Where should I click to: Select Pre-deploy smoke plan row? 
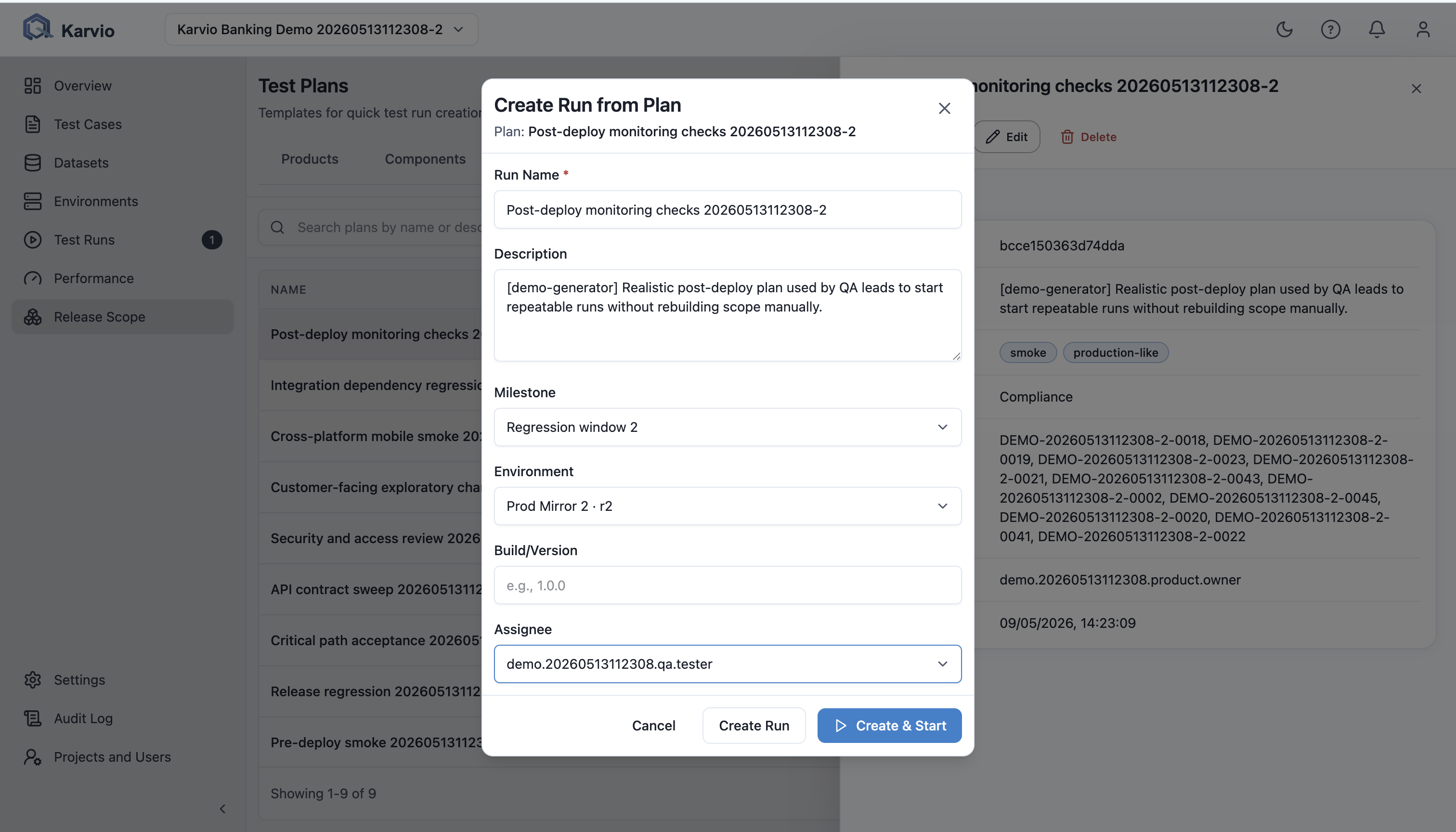[x=370, y=742]
